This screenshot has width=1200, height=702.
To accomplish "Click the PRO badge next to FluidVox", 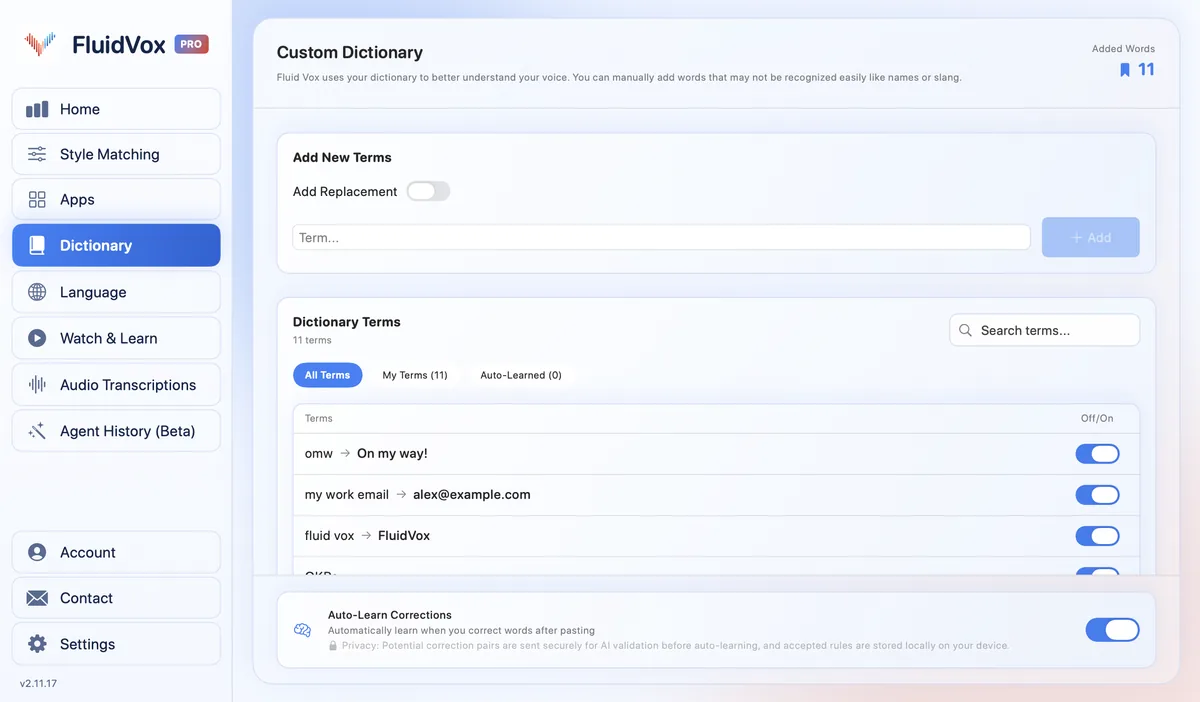I will [192, 44].
